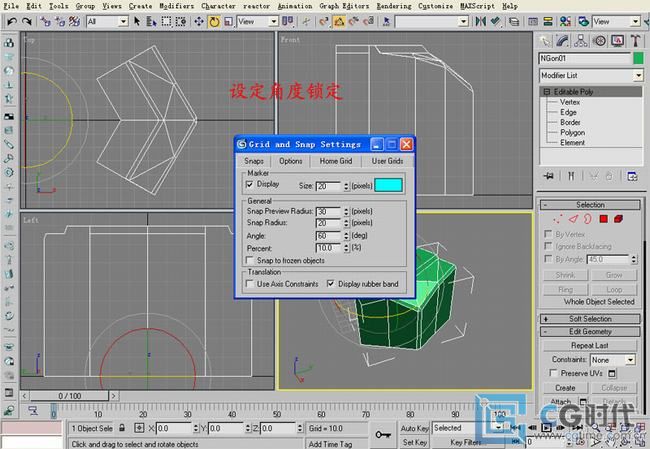Click the Undo arrow in main toolbar
Viewport: 650px width, 449px height.
pos(12,21)
